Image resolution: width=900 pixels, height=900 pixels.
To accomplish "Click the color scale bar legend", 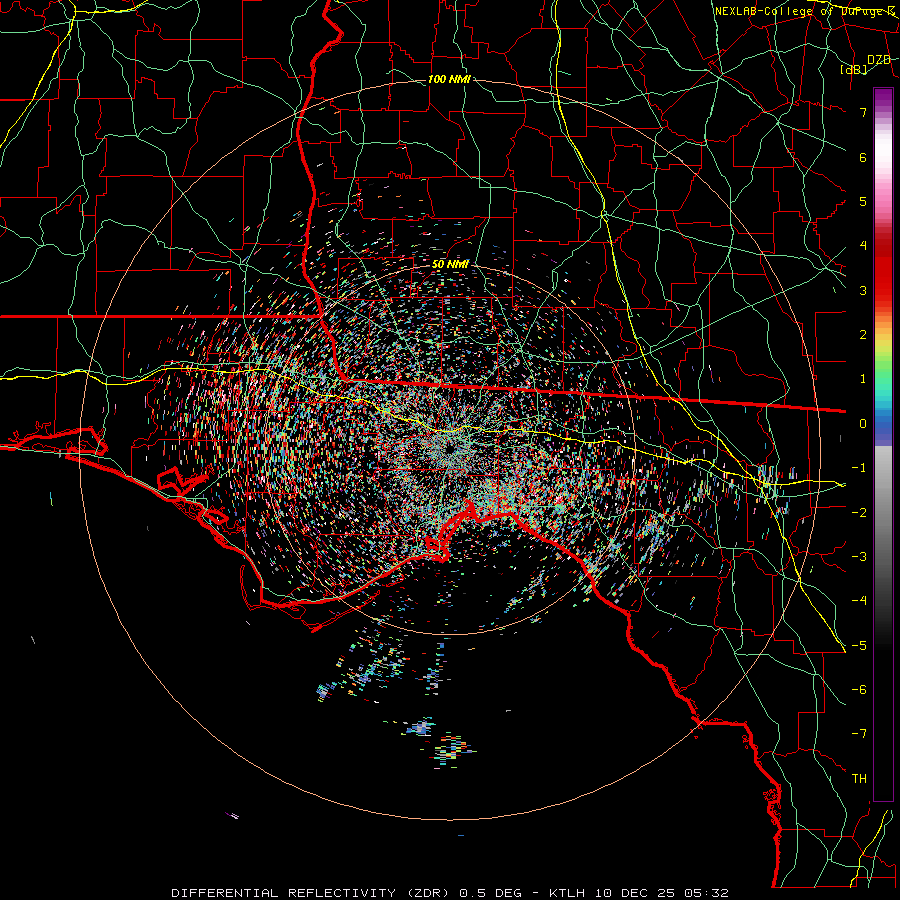I will [883, 444].
